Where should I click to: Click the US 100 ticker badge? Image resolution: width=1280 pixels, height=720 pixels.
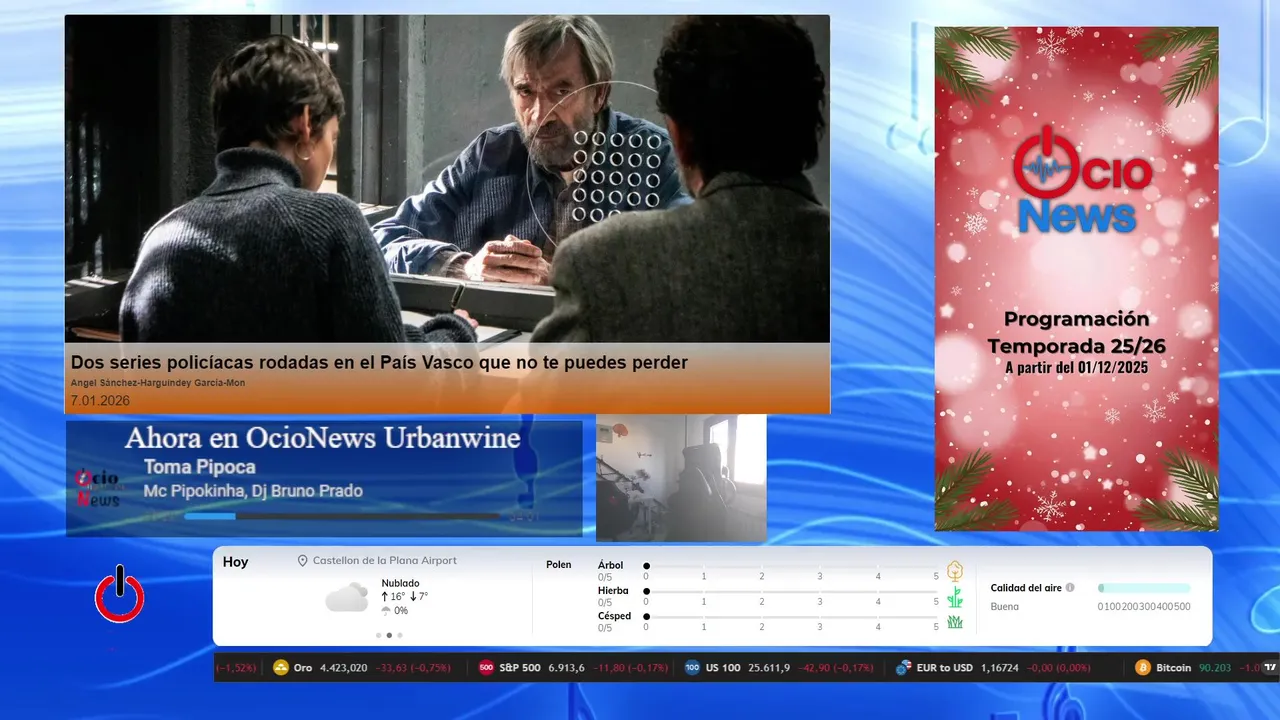(x=692, y=668)
